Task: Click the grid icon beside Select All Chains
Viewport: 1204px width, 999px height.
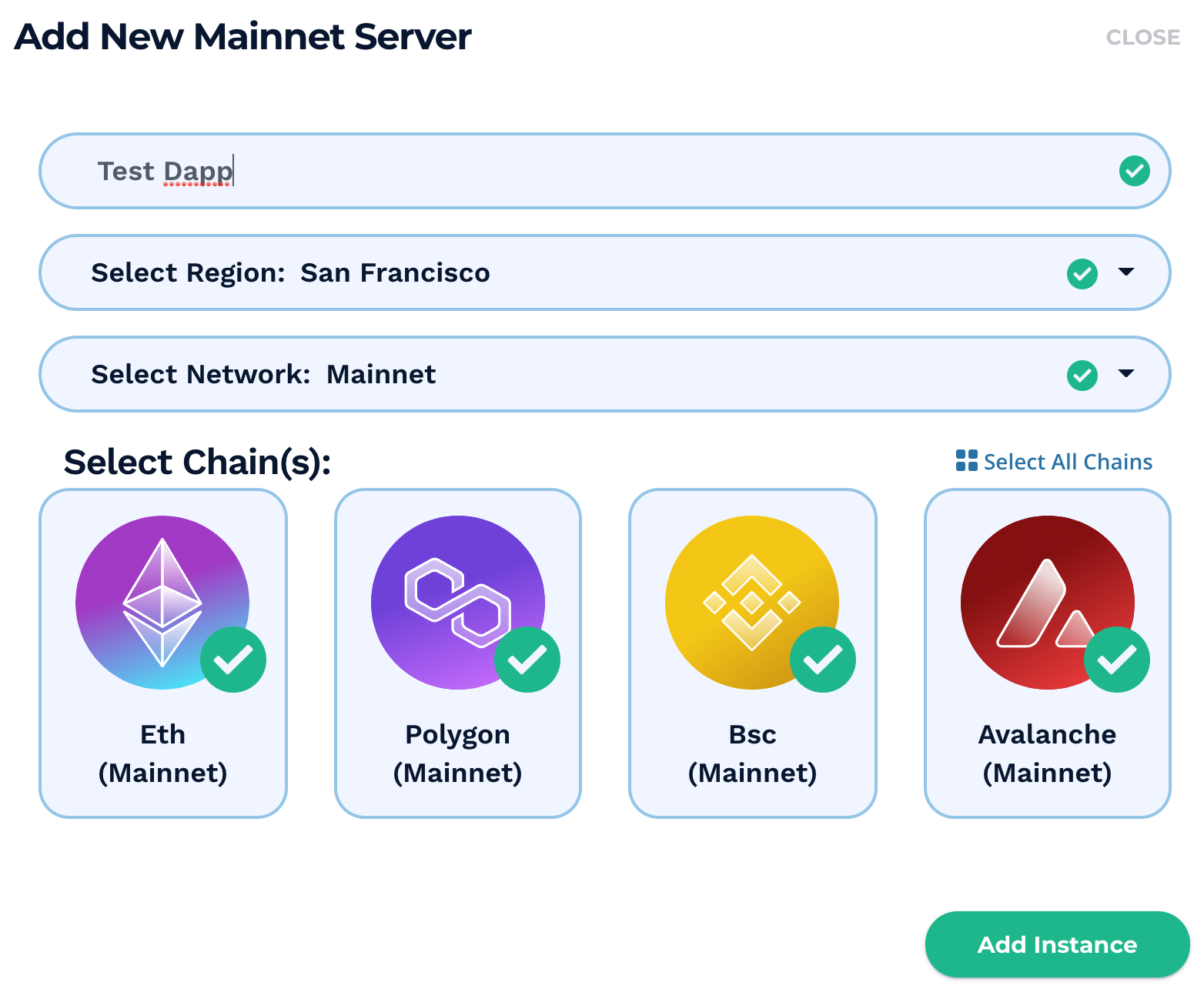Action: click(966, 460)
